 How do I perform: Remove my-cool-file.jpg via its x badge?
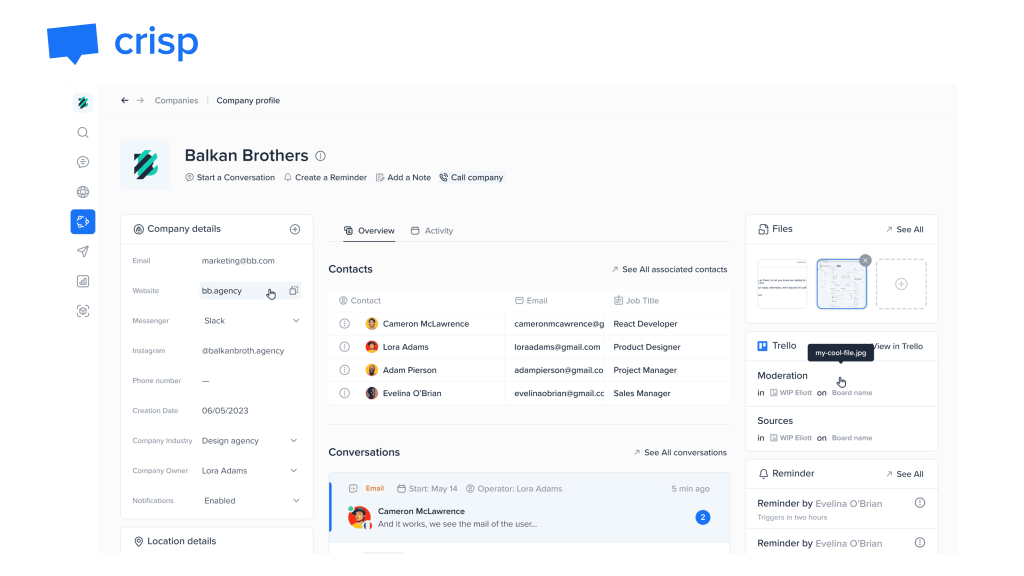tap(865, 260)
